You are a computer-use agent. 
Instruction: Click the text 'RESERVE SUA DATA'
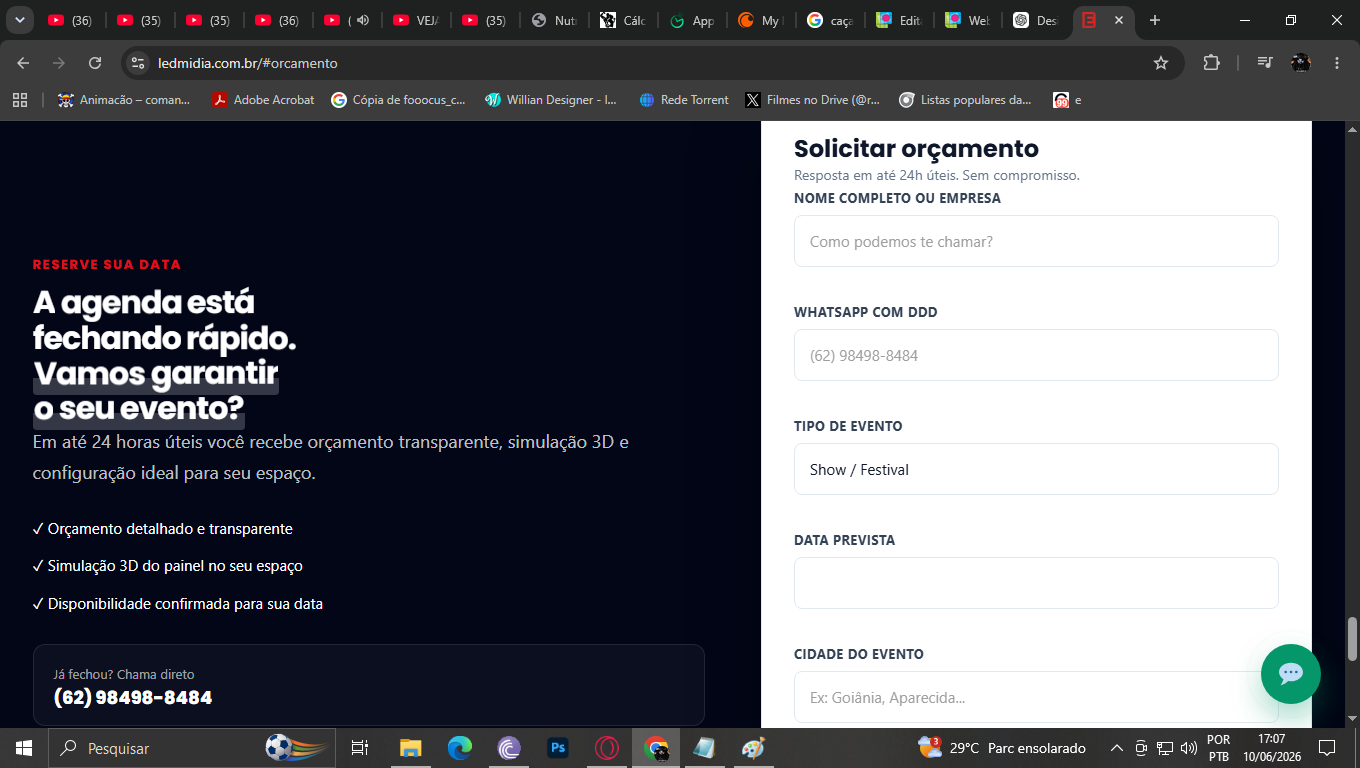(107, 265)
